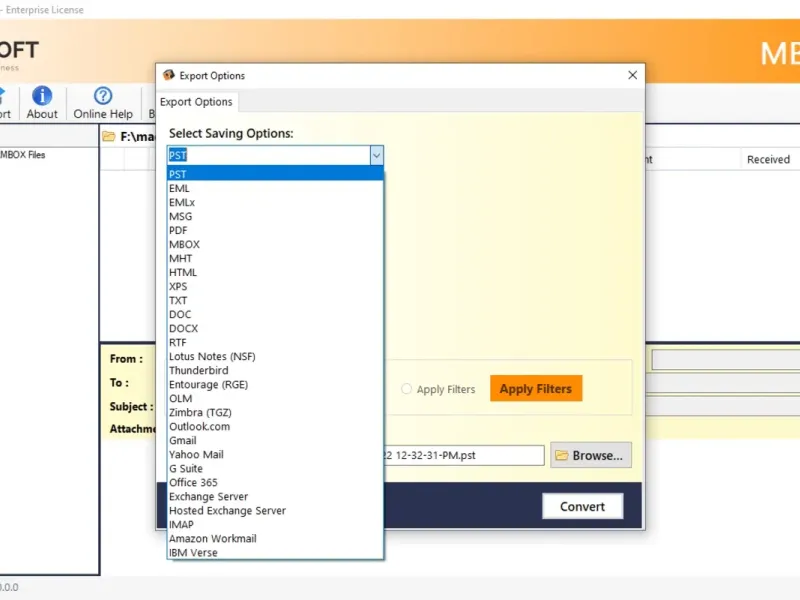Click the About info icon
The height and width of the screenshot is (600, 800).
click(42, 95)
